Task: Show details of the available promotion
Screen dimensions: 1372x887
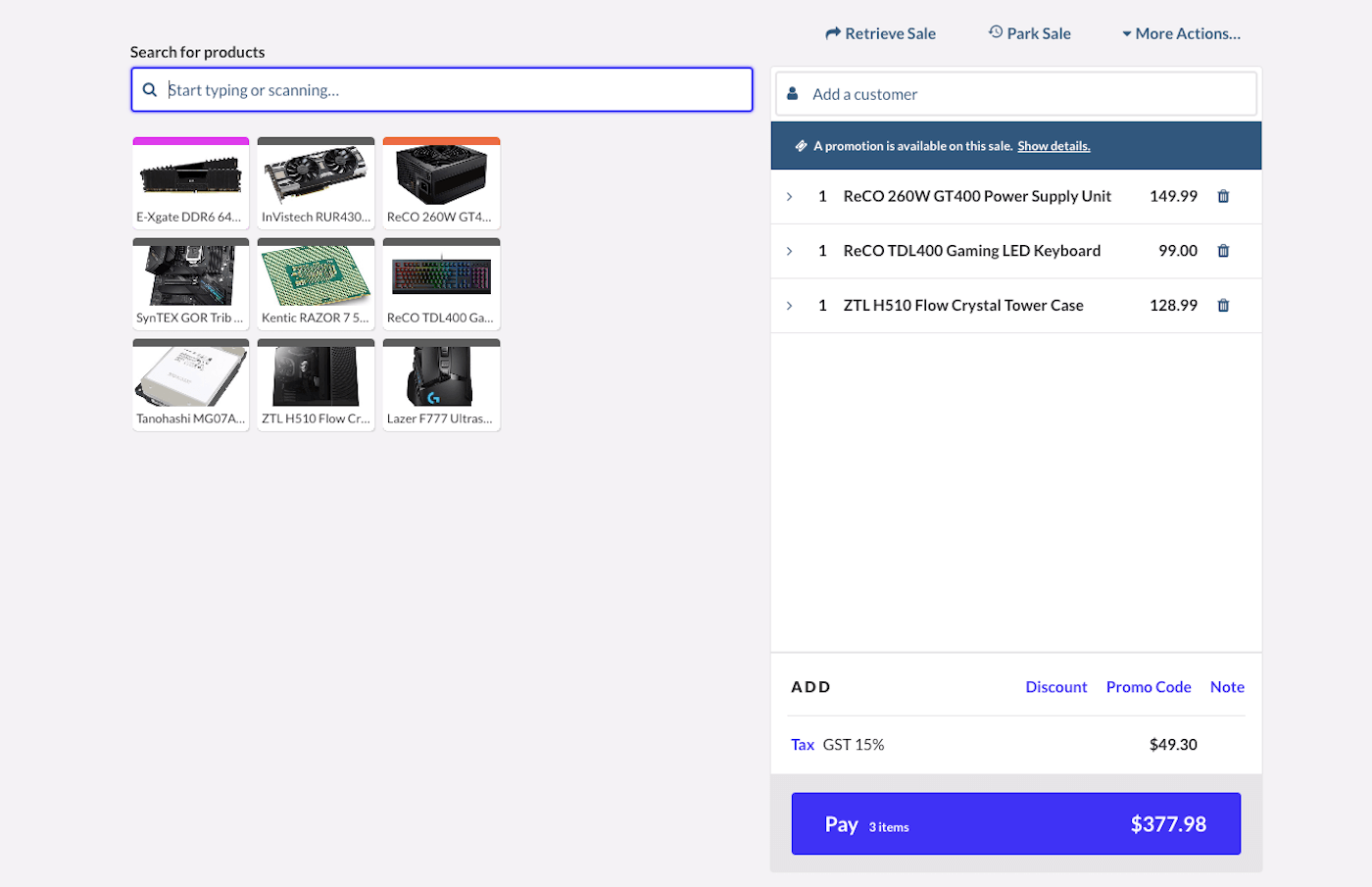Action: tap(1053, 146)
